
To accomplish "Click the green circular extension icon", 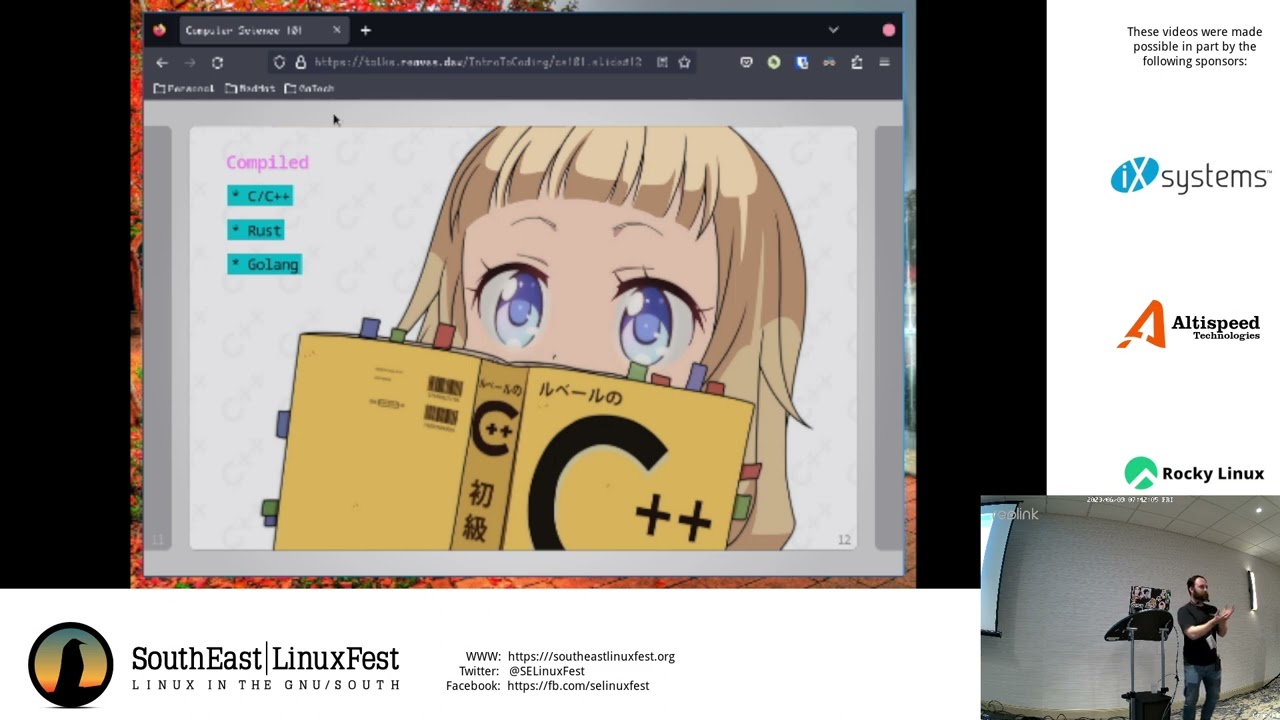I will point(774,62).
